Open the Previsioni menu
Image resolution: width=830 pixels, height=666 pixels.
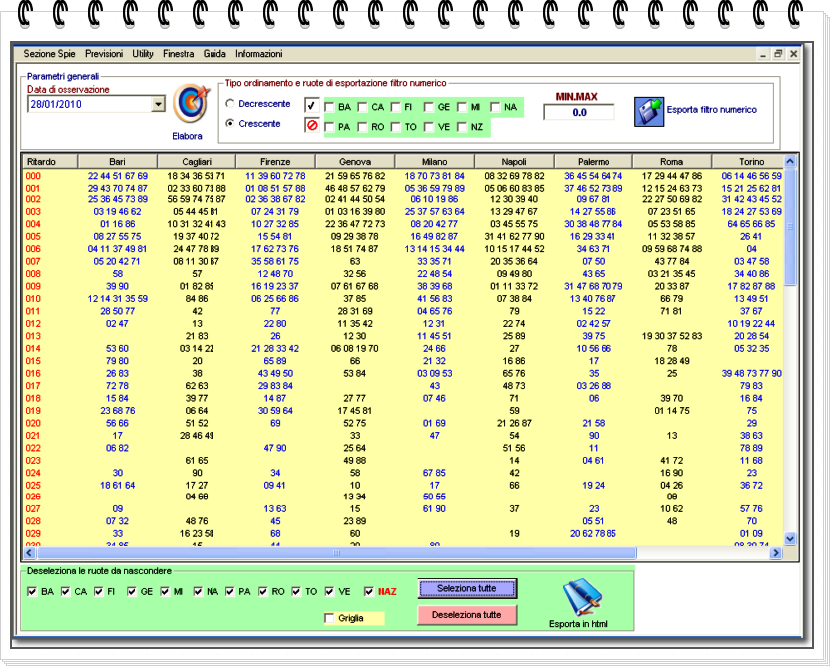[x=105, y=54]
